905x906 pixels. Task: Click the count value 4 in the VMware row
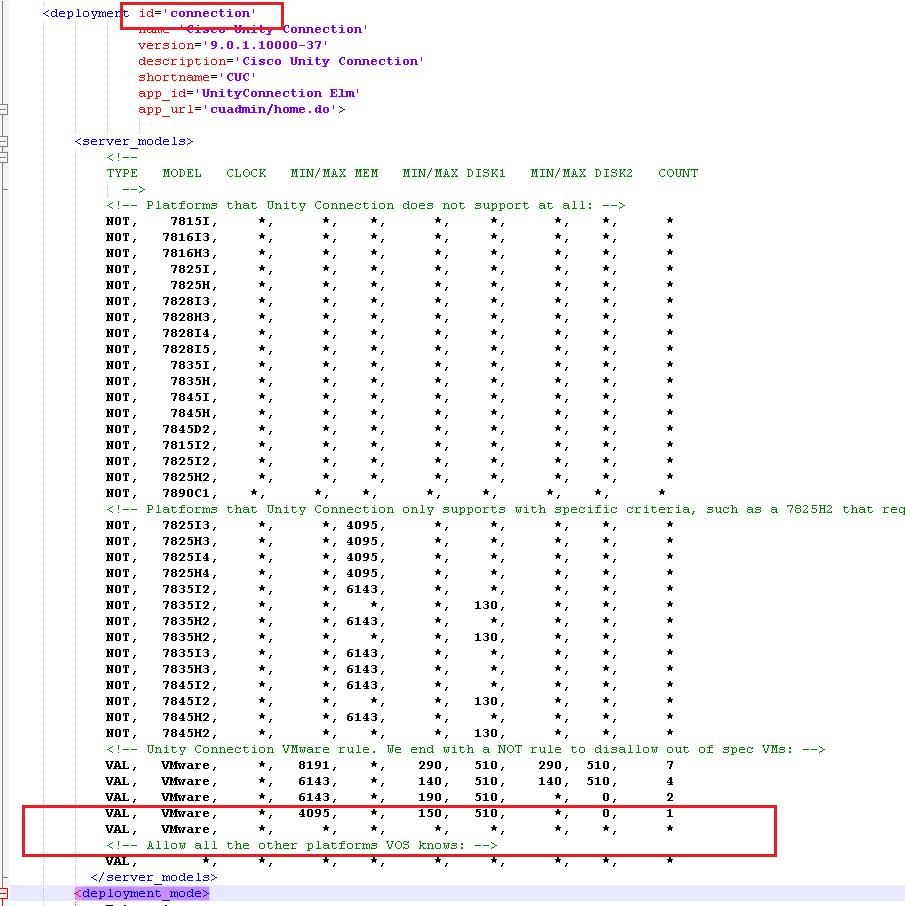coord(670,781)
